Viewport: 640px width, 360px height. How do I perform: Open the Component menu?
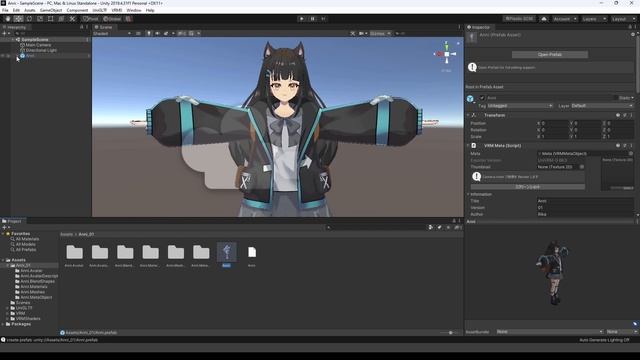coord(77,10)
